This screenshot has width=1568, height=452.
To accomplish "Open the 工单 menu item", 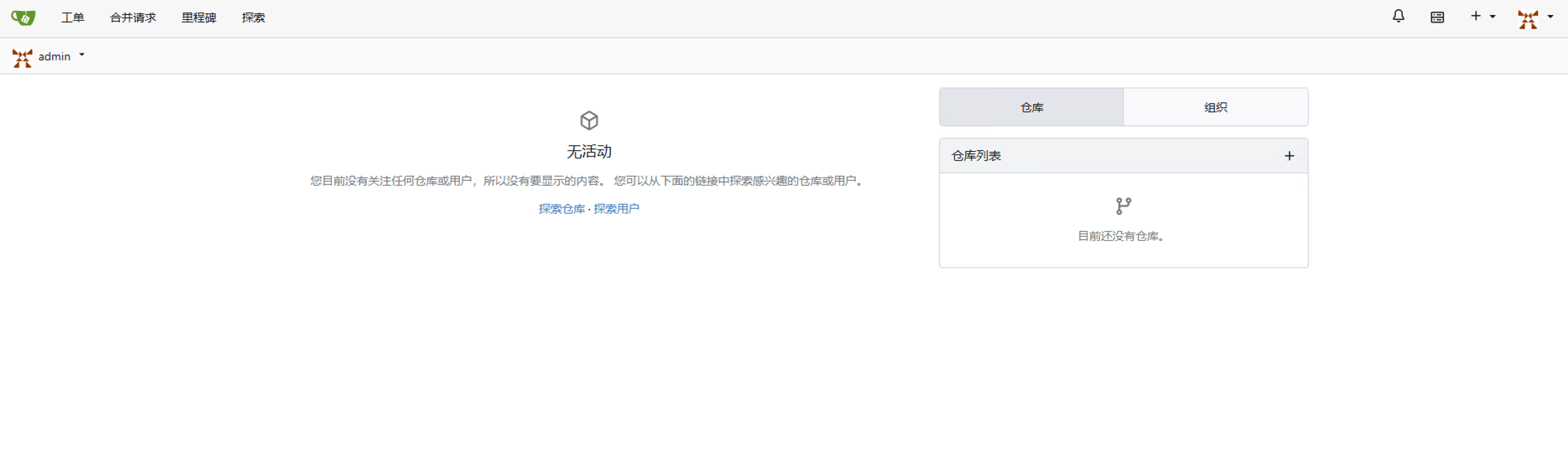I will click(x=73, y=18).
